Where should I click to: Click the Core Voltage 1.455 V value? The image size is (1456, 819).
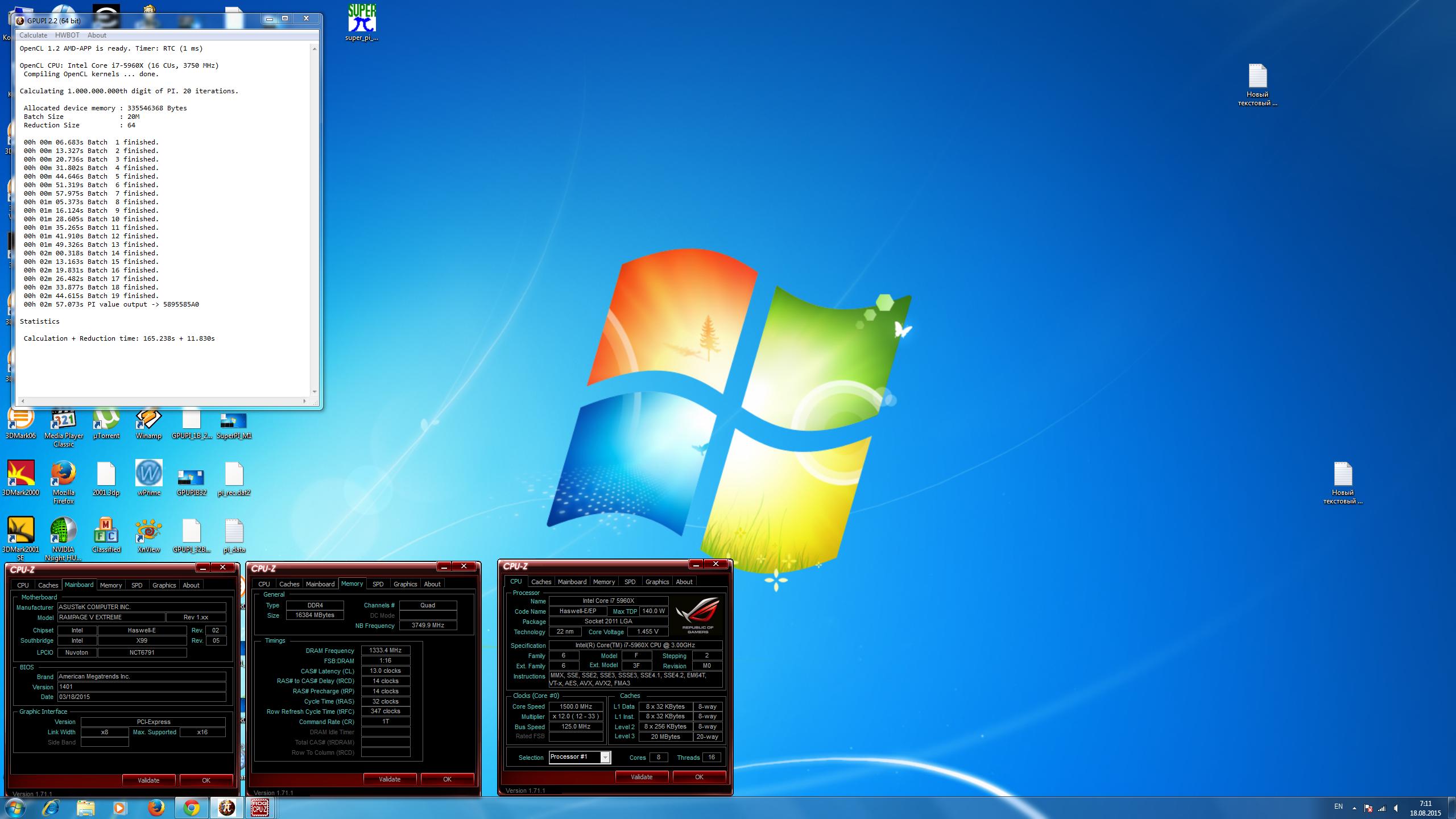(647, 631)
